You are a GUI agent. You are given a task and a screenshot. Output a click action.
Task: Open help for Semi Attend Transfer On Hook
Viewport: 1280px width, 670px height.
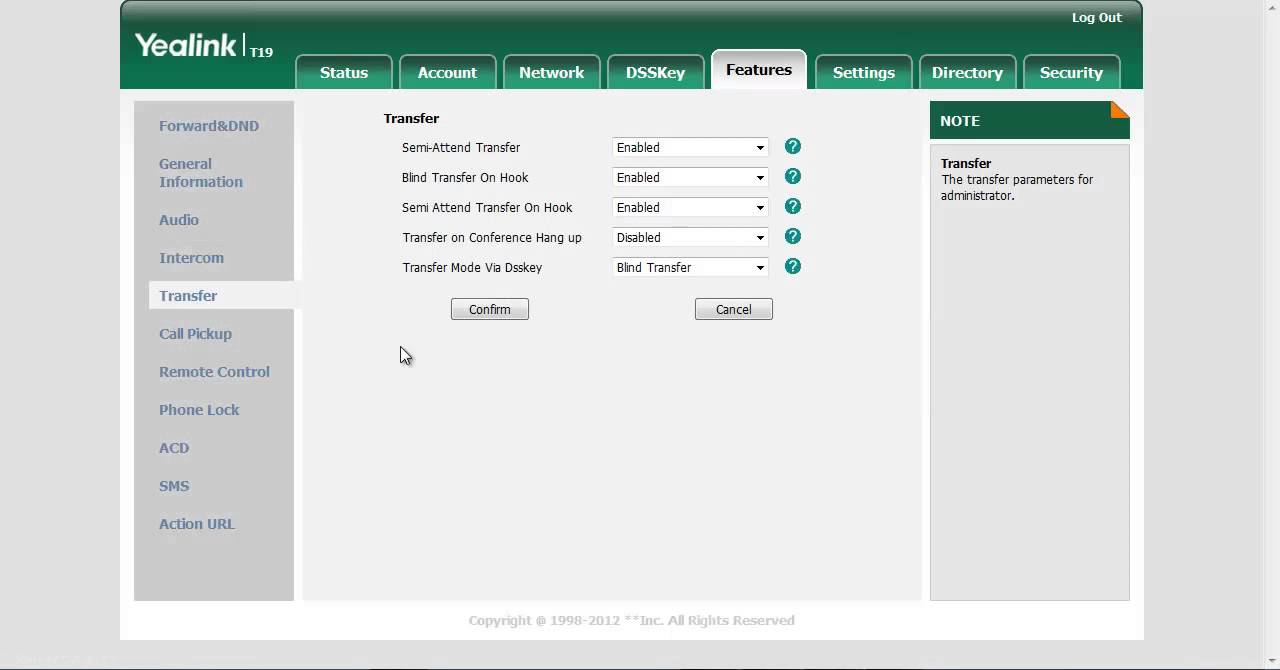click(x=793, y=207)
